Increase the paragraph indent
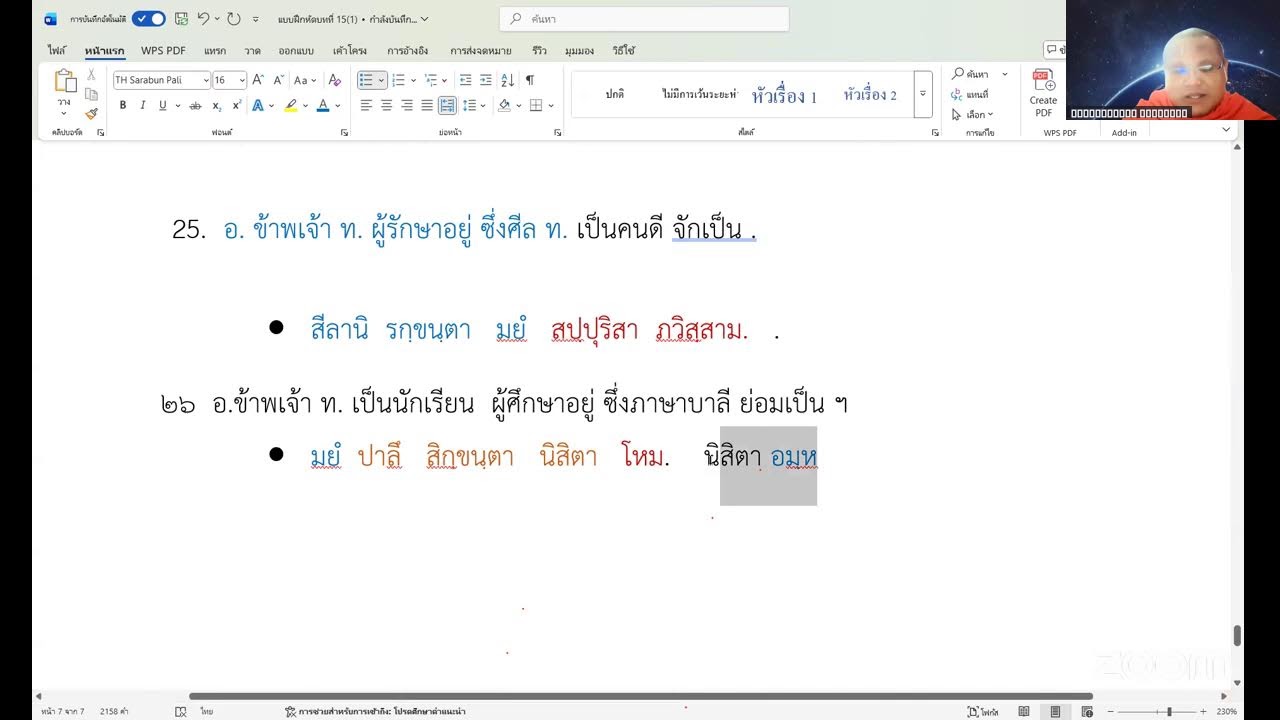This screenshot has width=1280, height=720. [486, 80]
